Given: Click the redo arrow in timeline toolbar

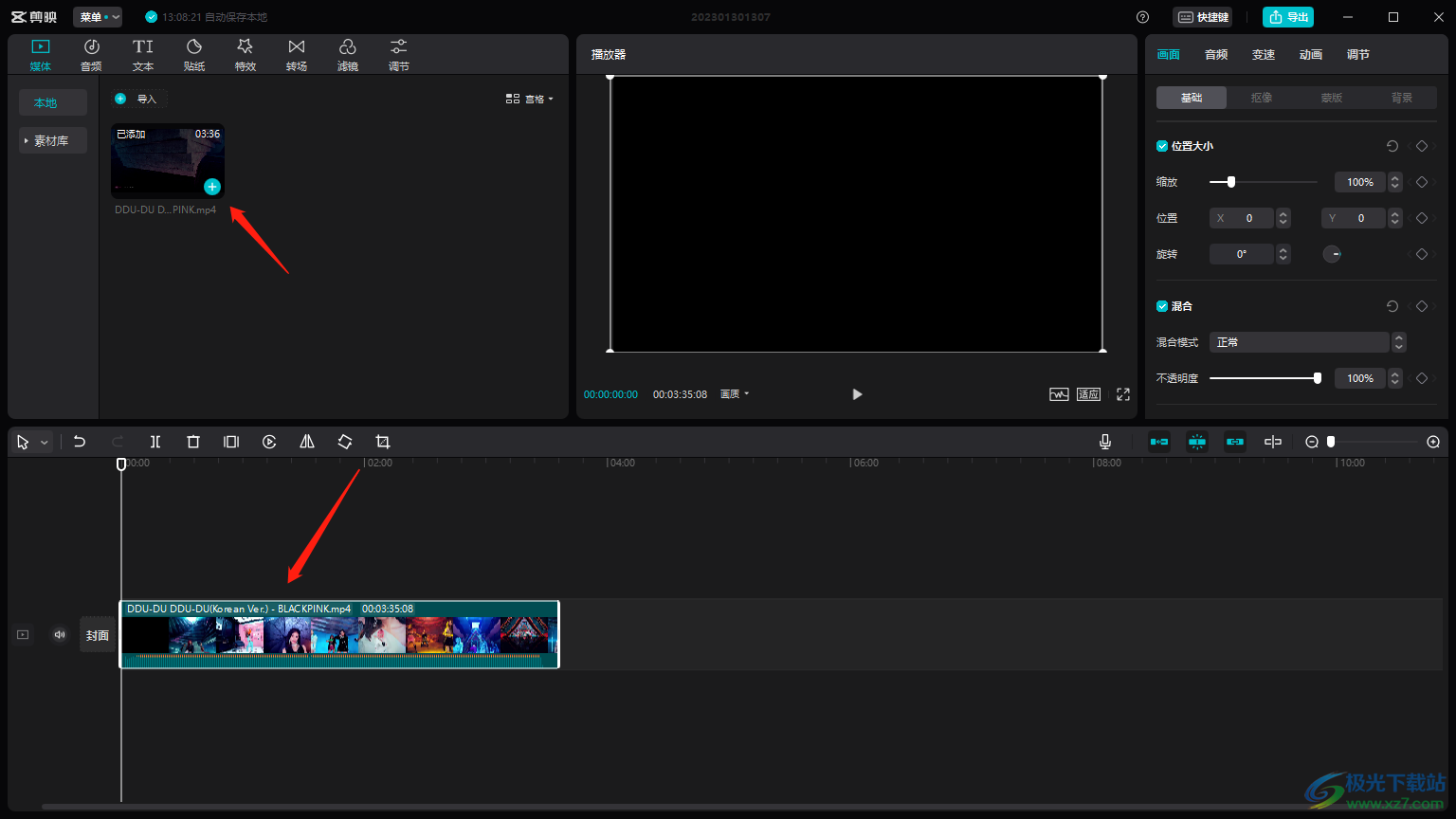Looking at the screenshot, I should coord(118,442).
